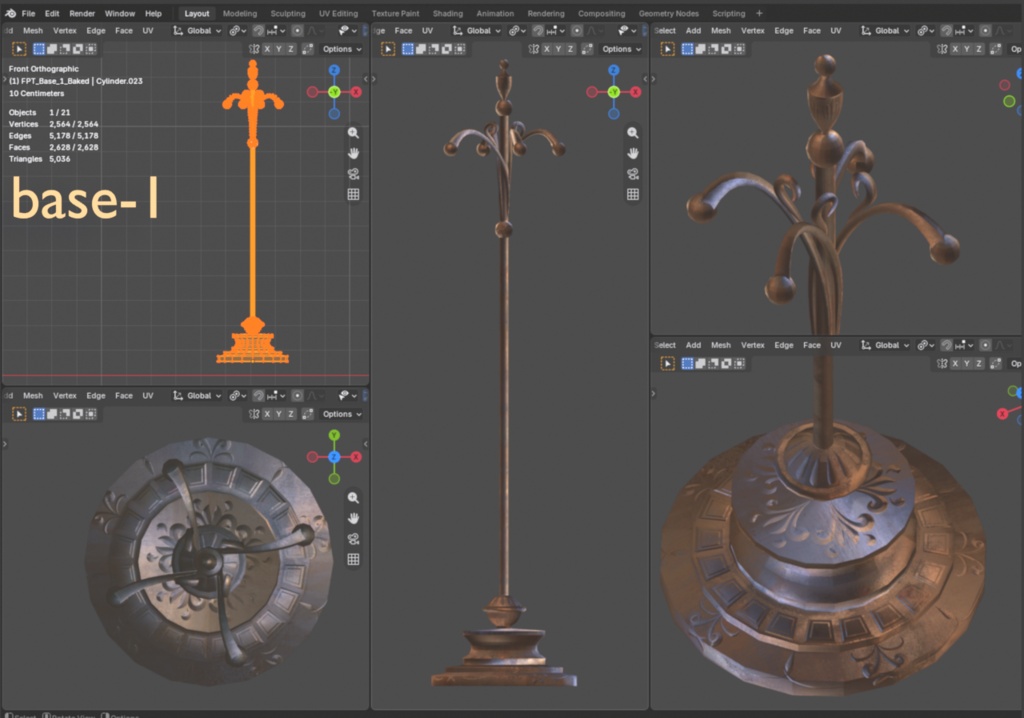Click the pan hand icon in the bottom-left top-down viewport
1024x718 pixels.
click(353, 519)
